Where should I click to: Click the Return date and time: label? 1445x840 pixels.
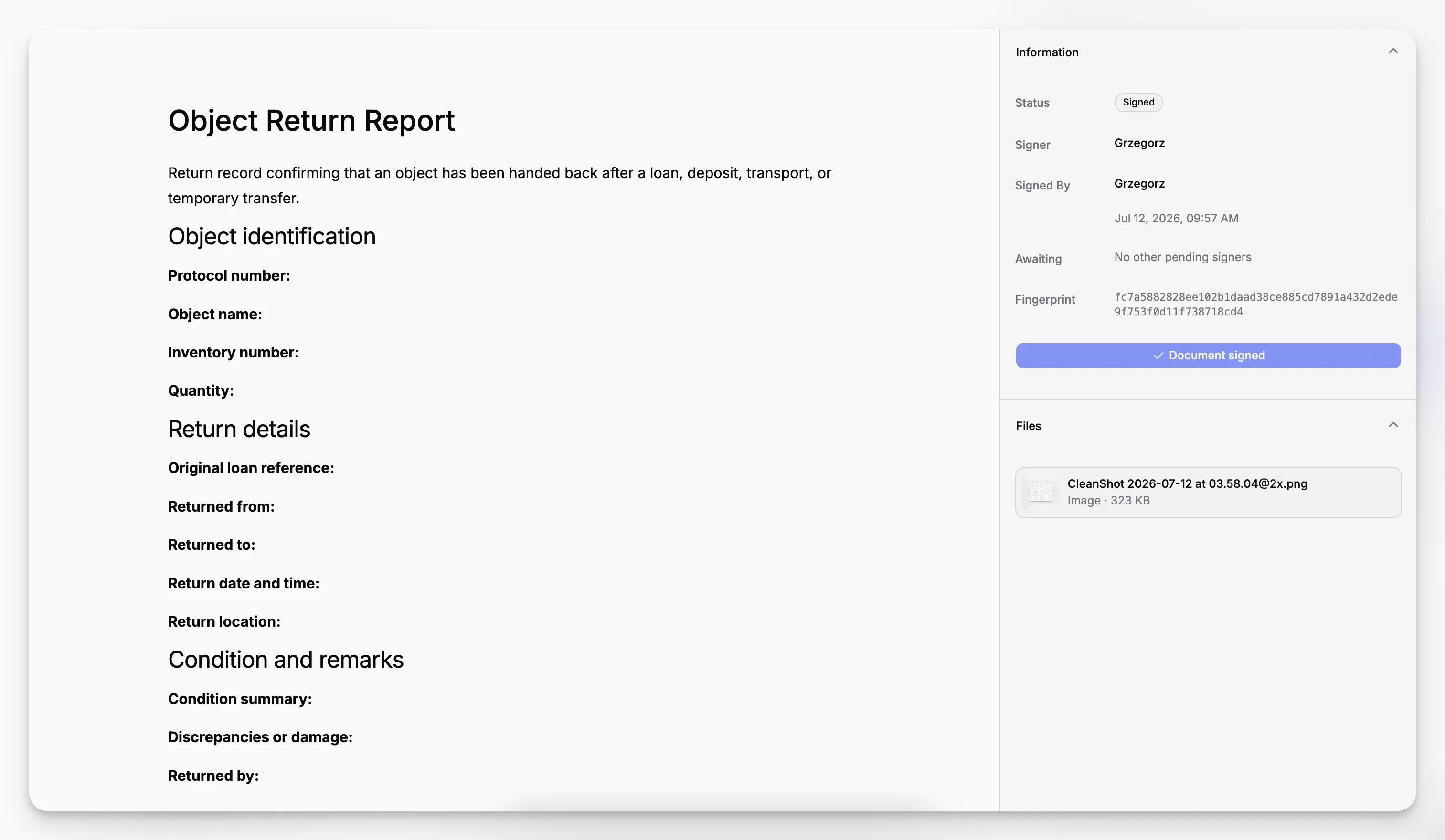click(x=243, y=583)
